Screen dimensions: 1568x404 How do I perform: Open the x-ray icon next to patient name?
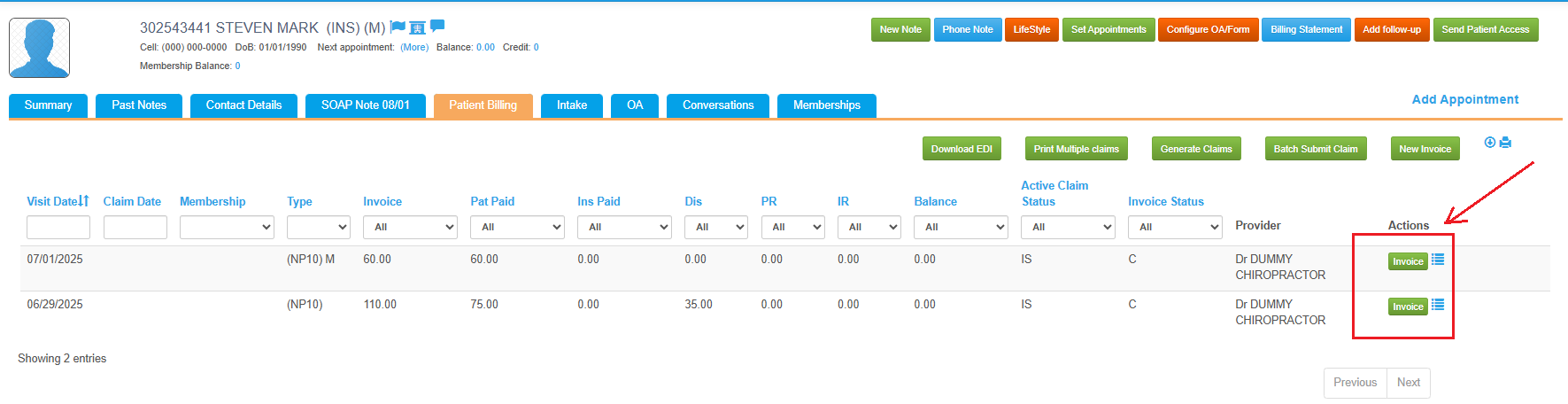point(417,27)
